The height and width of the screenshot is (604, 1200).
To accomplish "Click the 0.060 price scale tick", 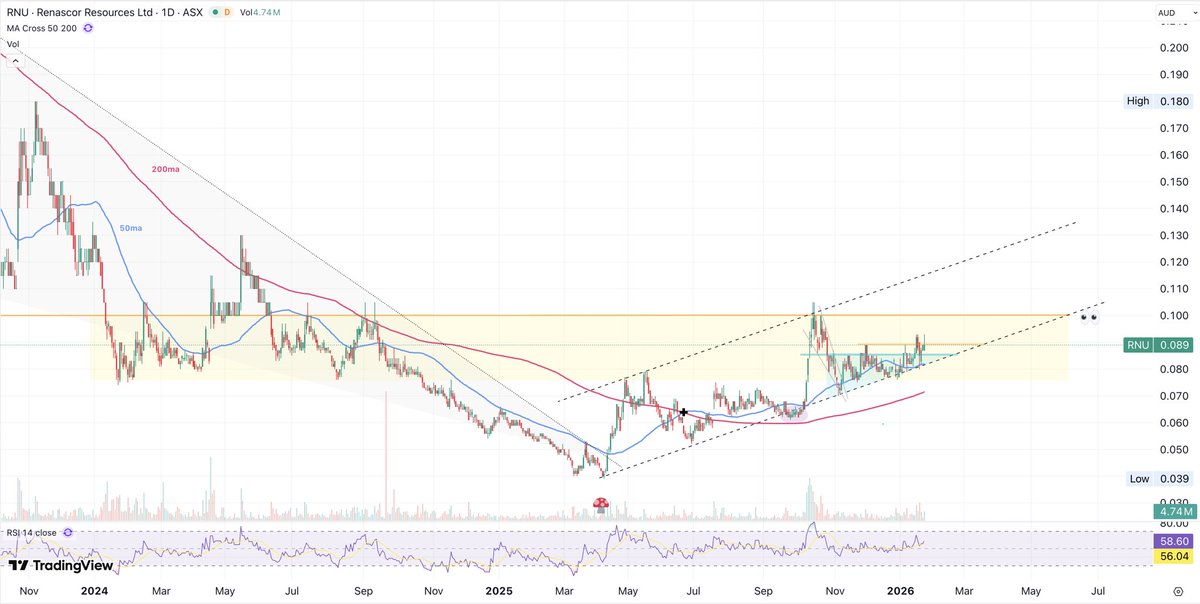I will 1174,423.
